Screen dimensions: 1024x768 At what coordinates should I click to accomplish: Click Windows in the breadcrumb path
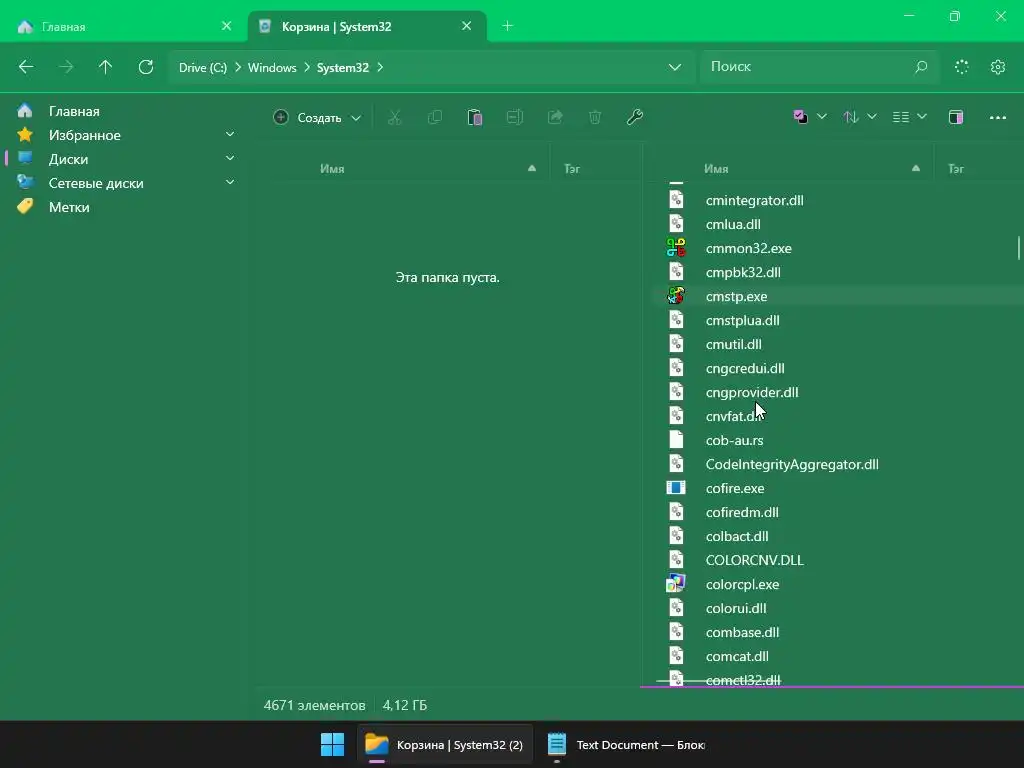pos(272,67)
